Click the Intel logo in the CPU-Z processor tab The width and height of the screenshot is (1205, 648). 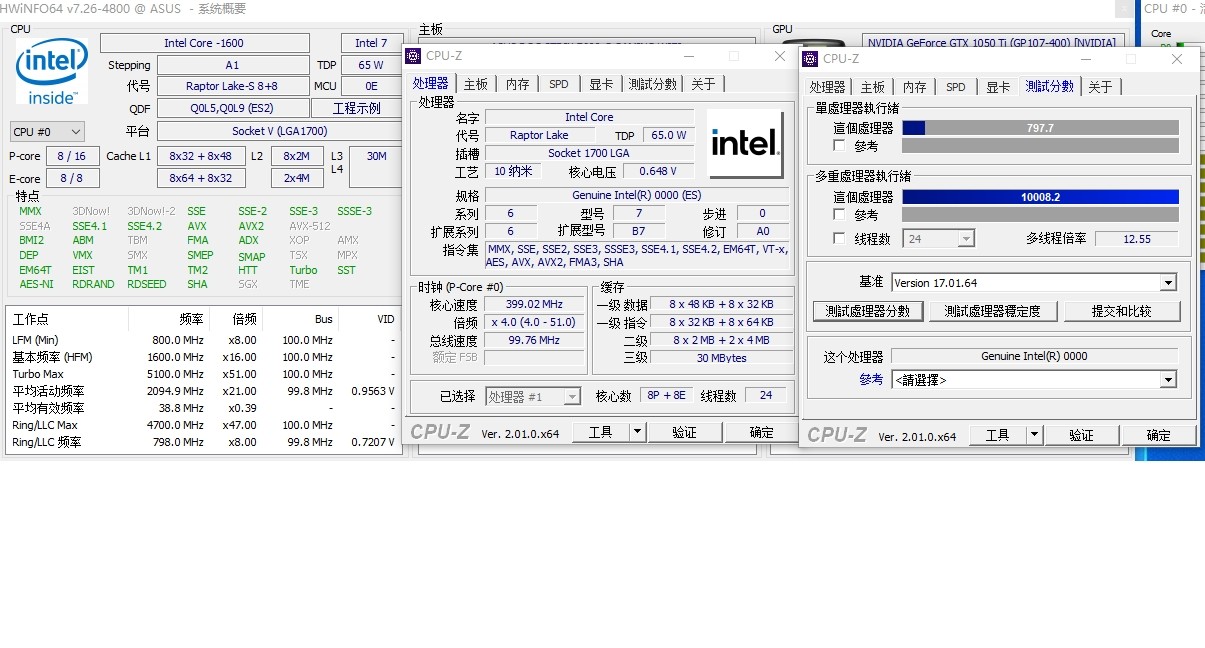point(745,144)
